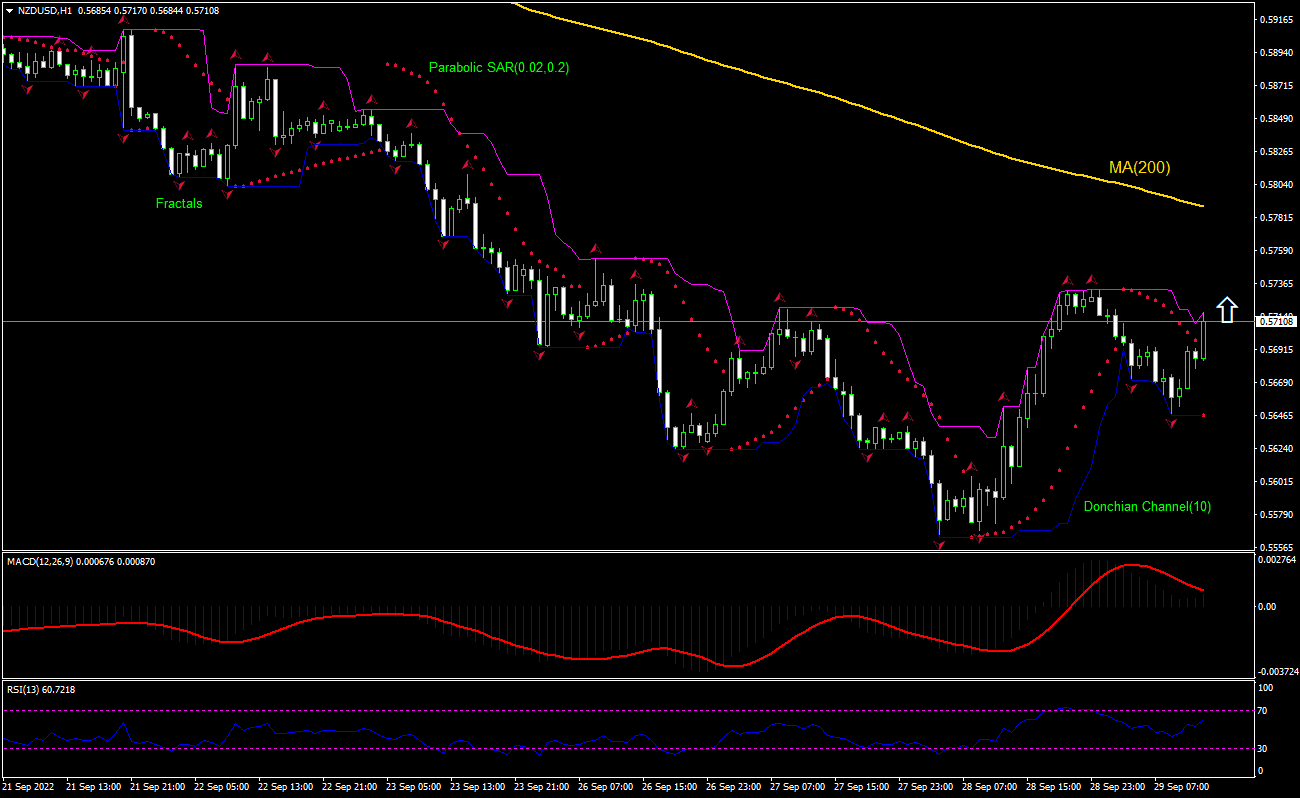The width and height of the screenshot is (1300, 798).
Task: Click the Donchian Channel(10) label
Action: point(1147,507)
